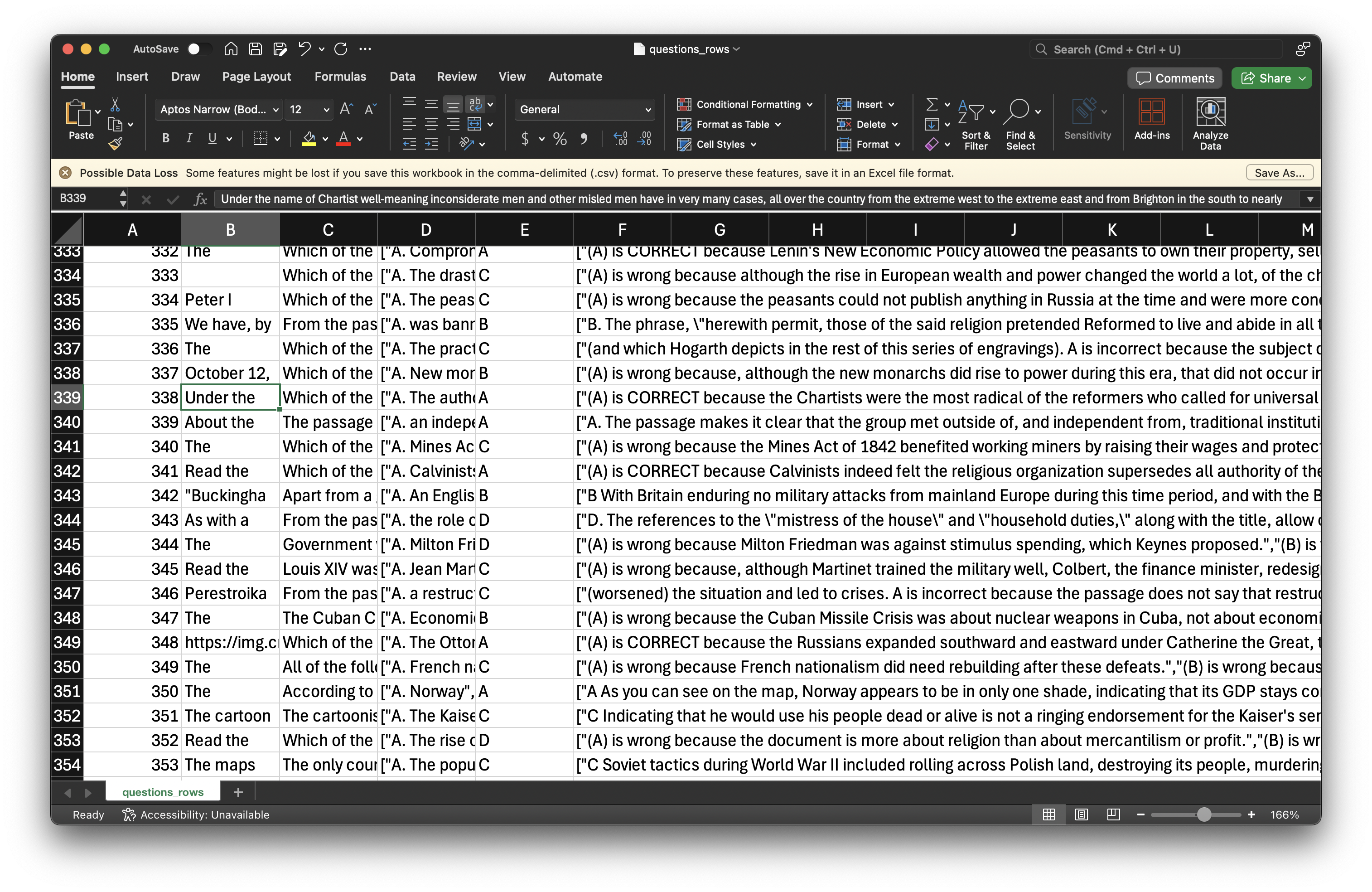Switch to the Formulas tab

340,77
